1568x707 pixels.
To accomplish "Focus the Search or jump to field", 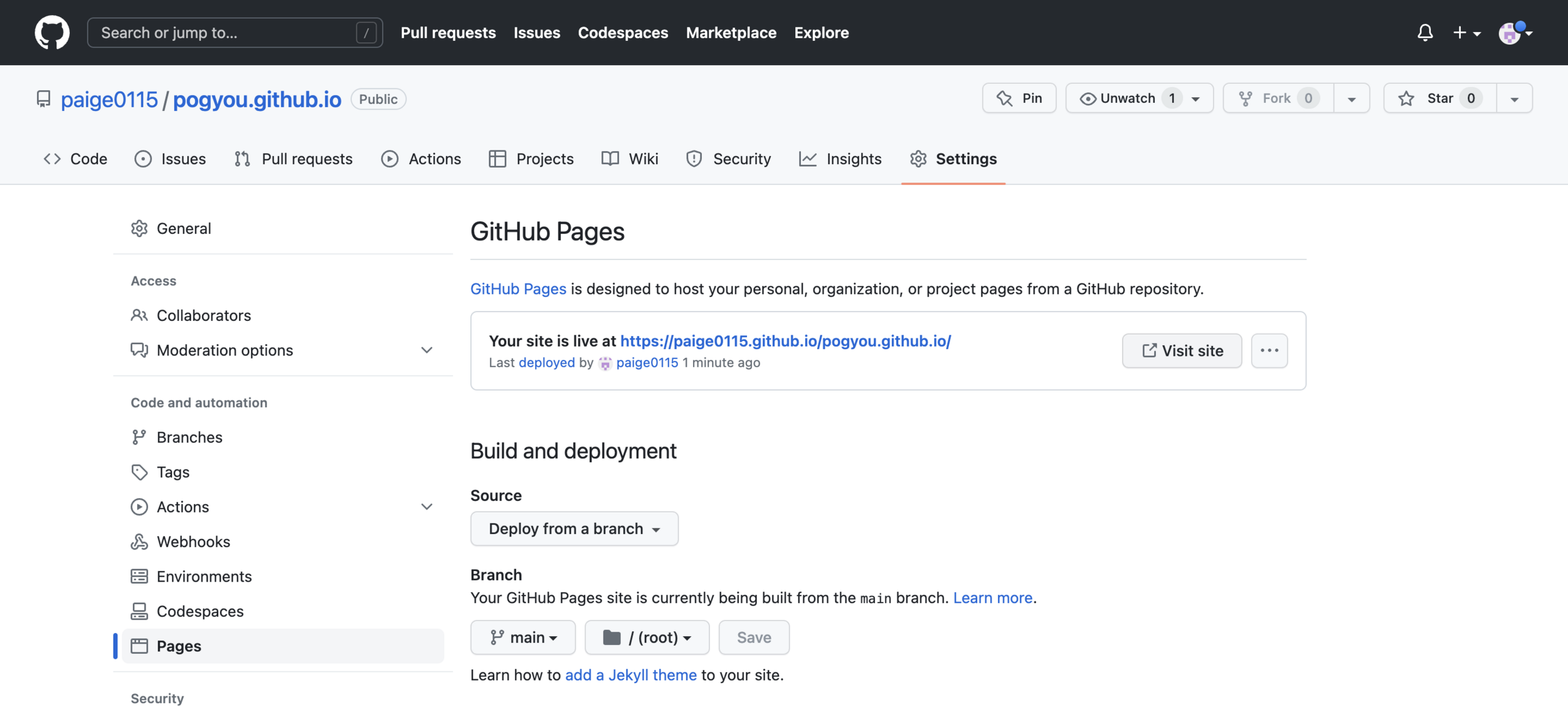I will click(x=226, y=33).
